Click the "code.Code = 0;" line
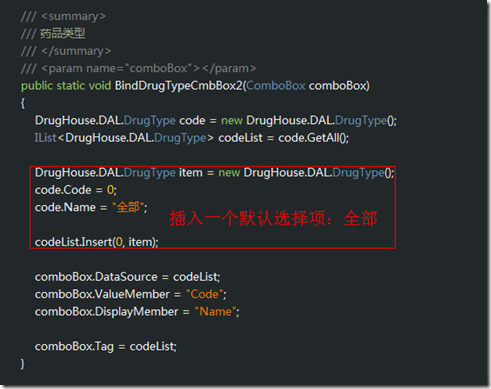This screenshot has width=491, height=389. 76,190
